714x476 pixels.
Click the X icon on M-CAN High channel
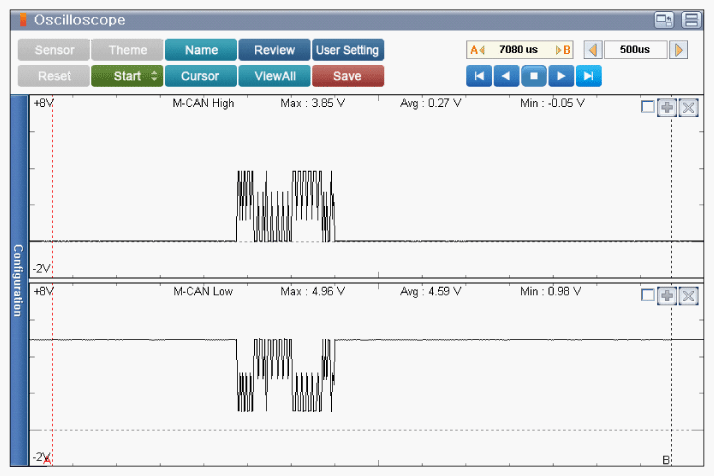pos(688,108)
